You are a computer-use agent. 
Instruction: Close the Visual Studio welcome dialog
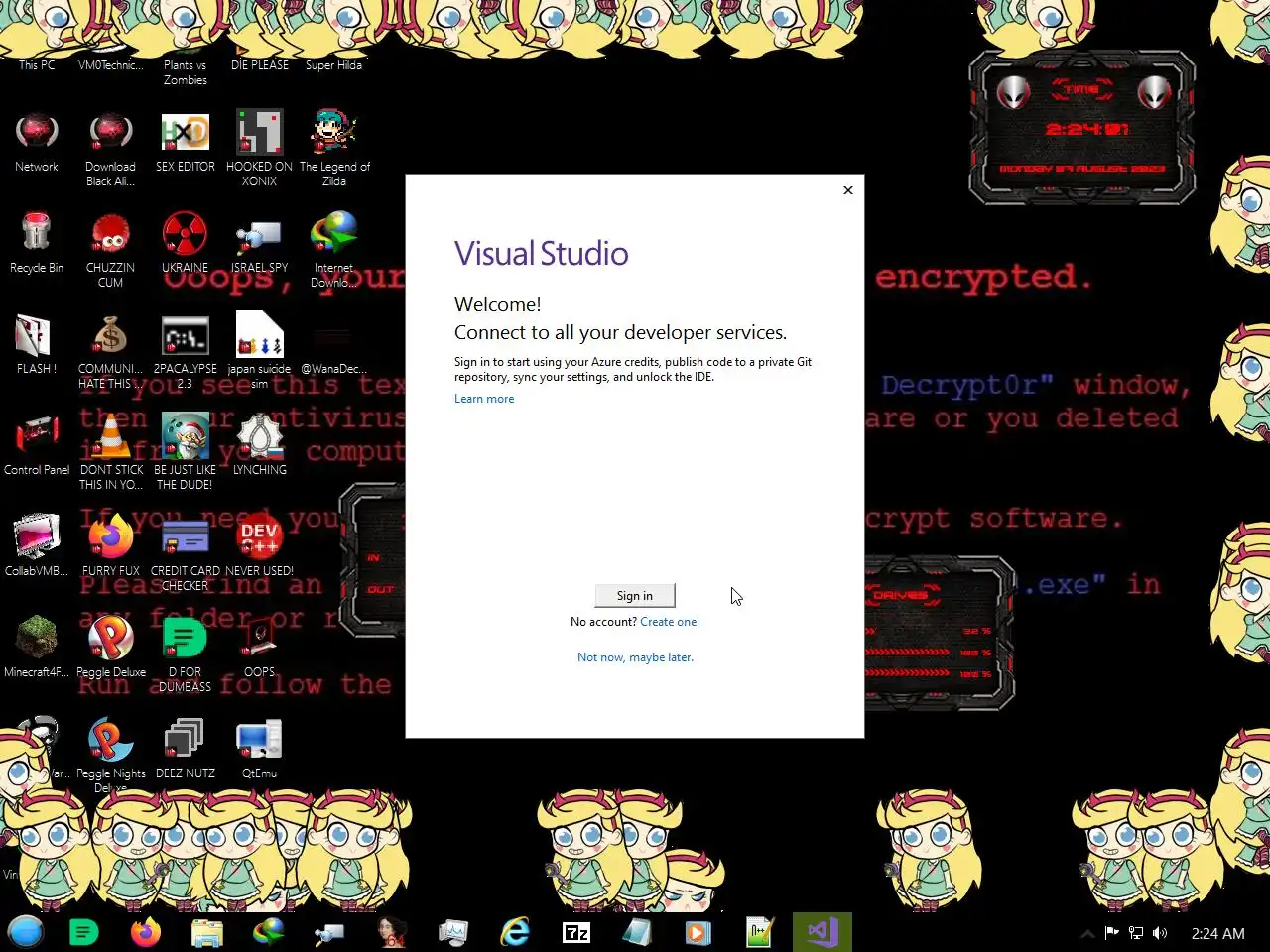click(848, 190)
